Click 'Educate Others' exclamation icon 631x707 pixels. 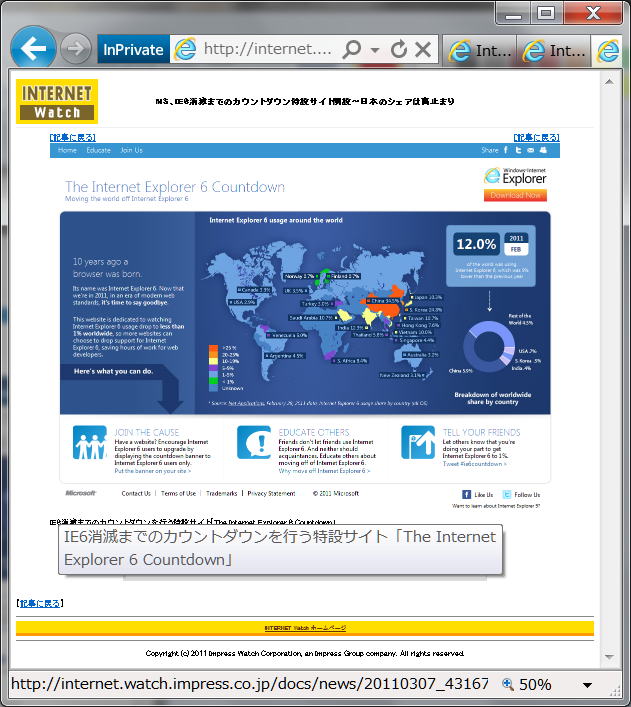[254, 442]
